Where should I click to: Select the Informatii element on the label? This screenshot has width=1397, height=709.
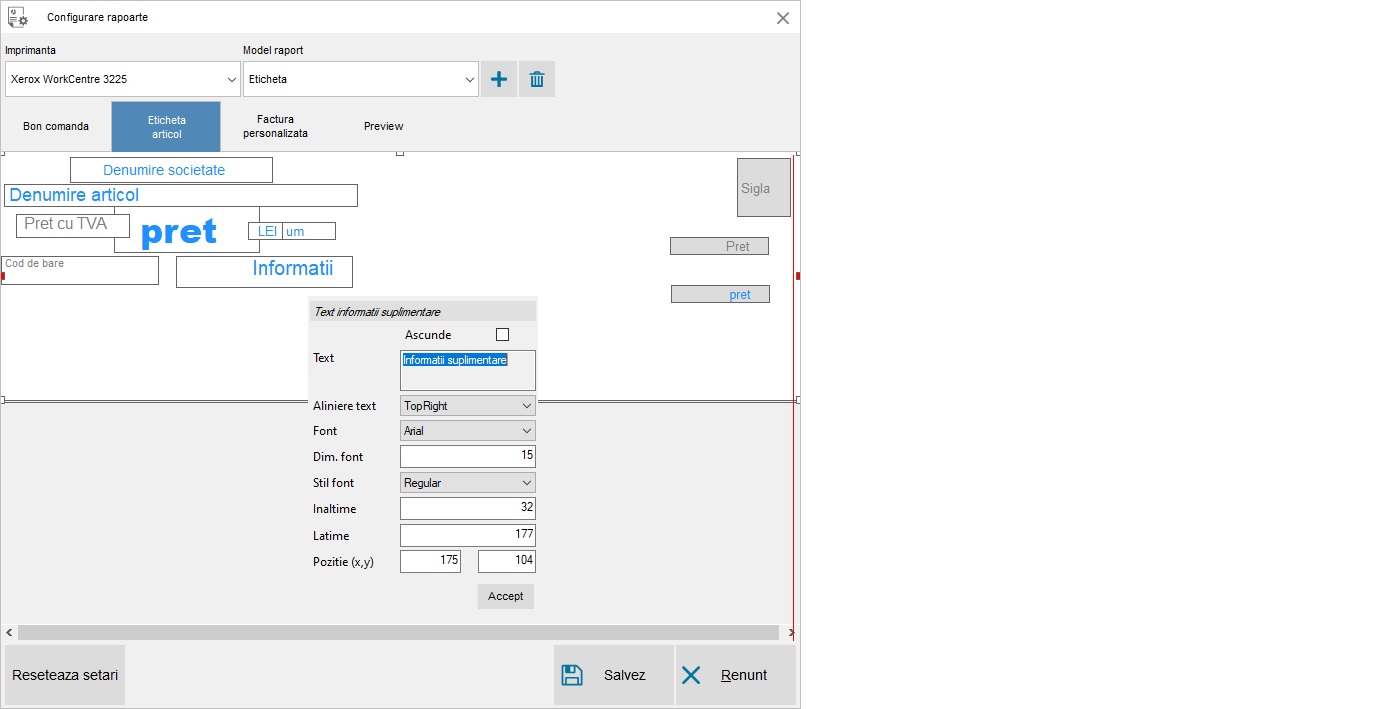tap(264, 272)
